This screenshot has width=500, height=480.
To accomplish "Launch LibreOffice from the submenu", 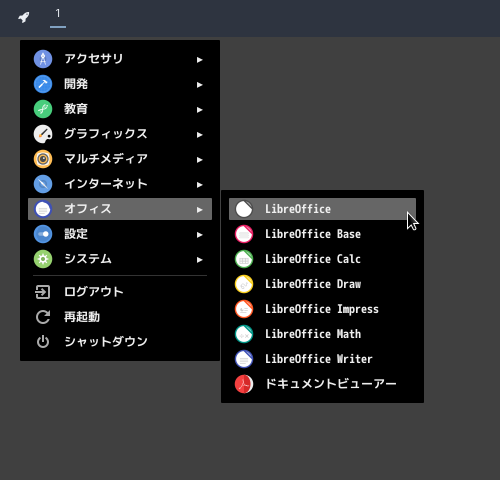I will 322,209.
